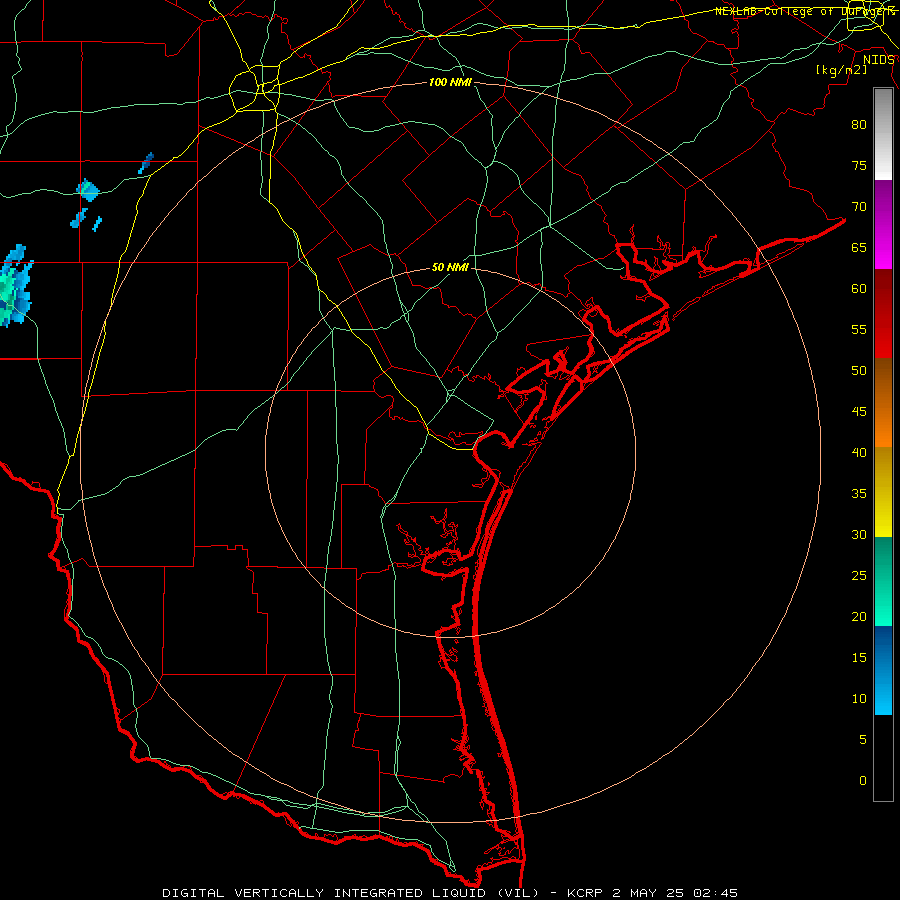Click the "5" value on the scale
This screenshot has height=900, width=900.
coord(863,740)
